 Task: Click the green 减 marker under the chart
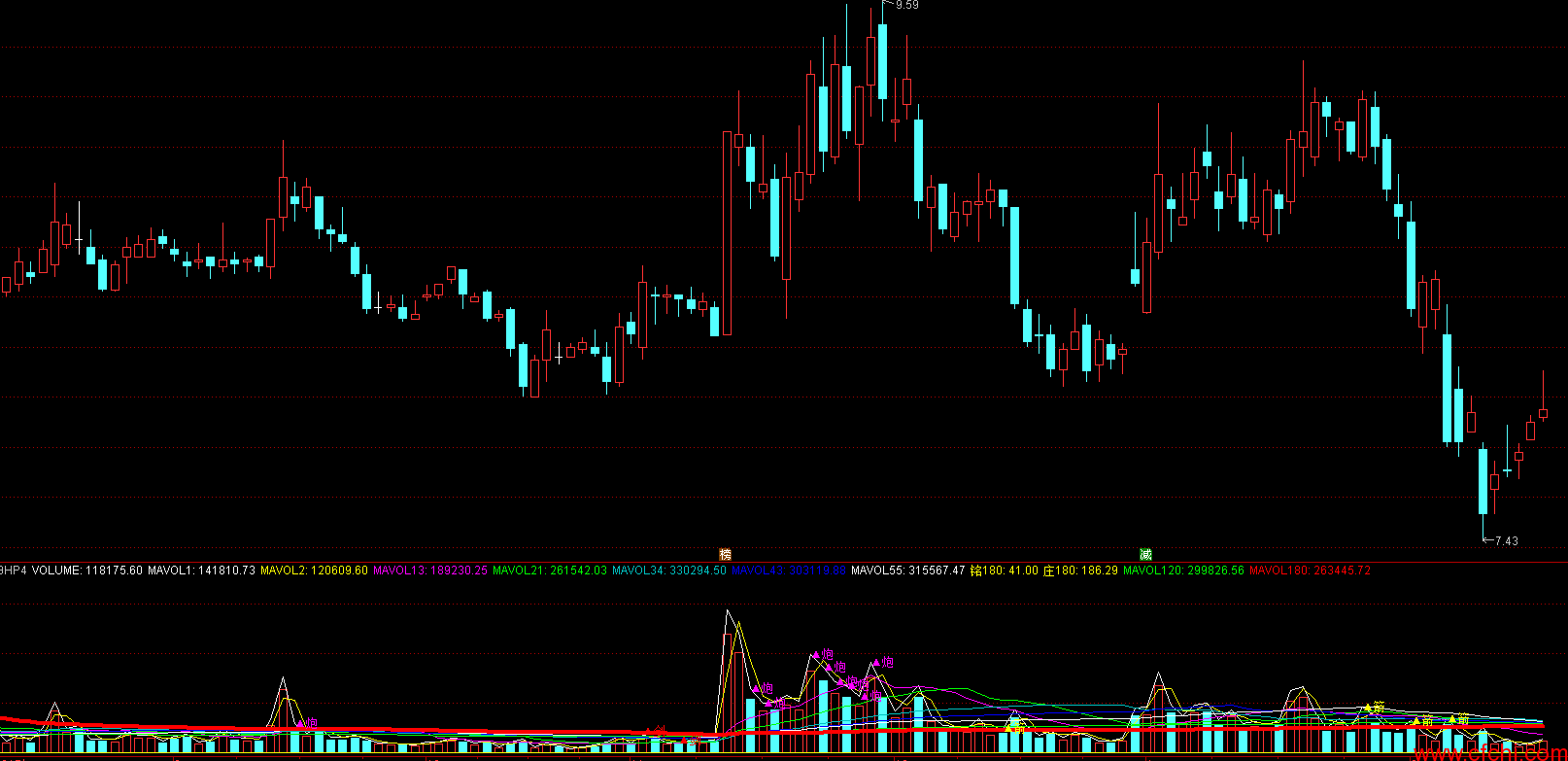pyautogui.click(x=1146, y=555)
